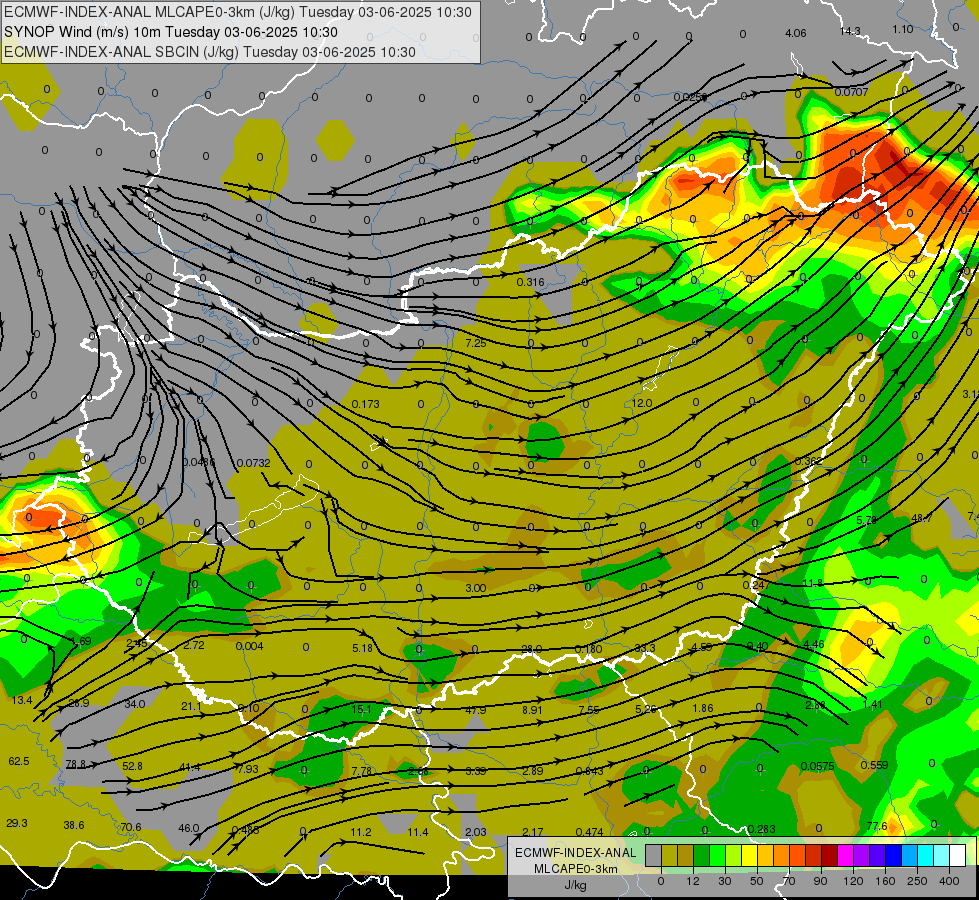Viewport: 979px width, 900px height.
Task: Click the '400' tick label on colorbar
Action: point(949,881)
